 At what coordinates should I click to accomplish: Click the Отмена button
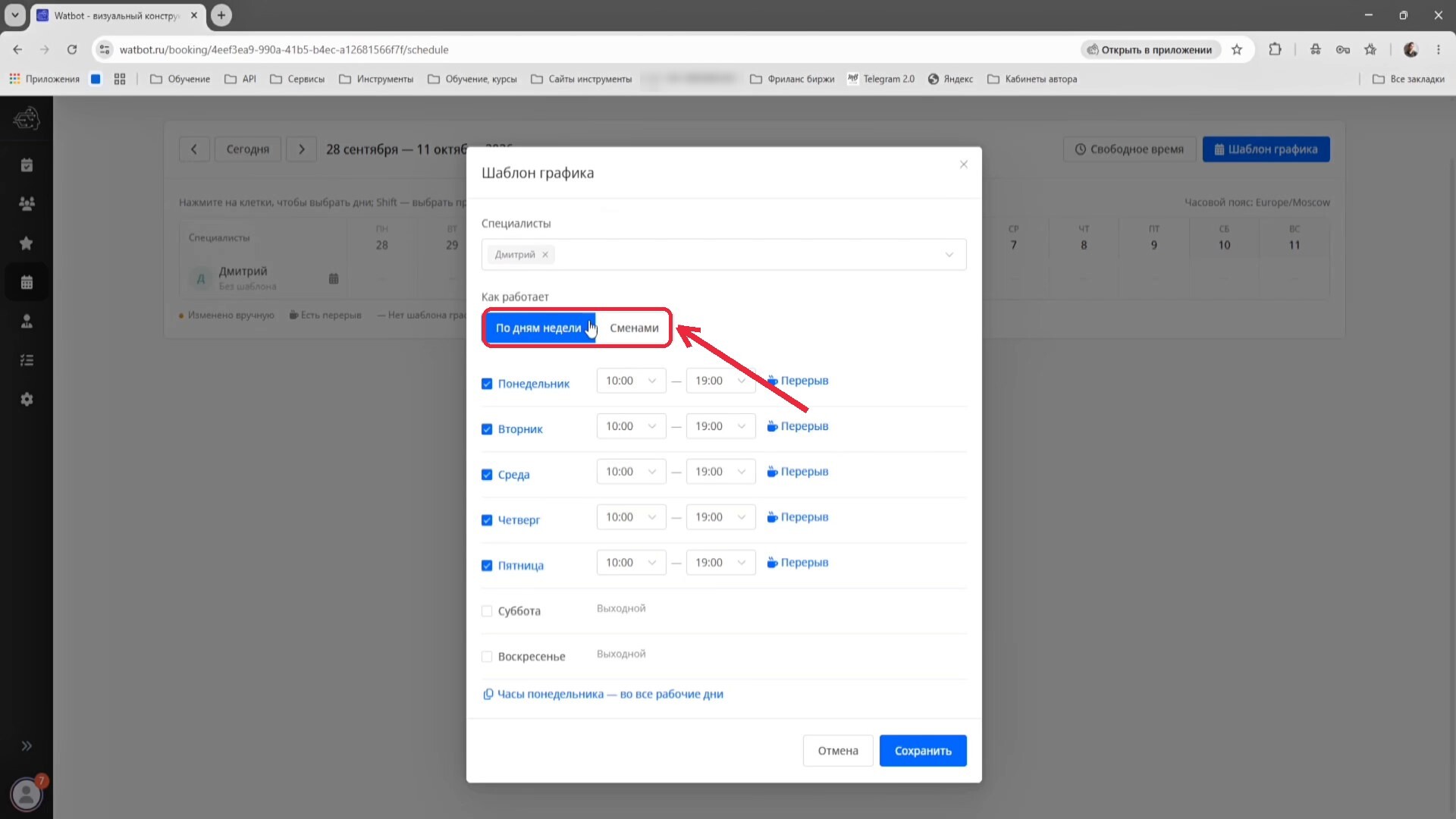pyautogui.click(x=838, y=751)
